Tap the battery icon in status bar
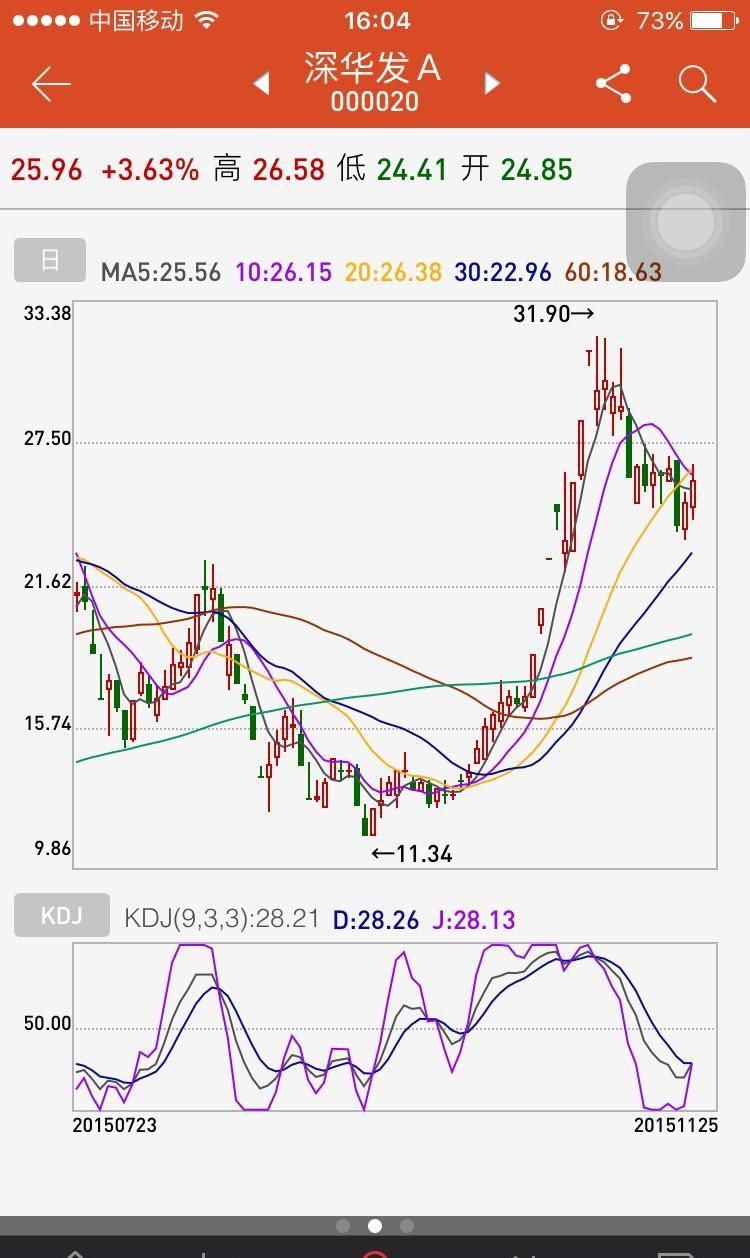 (x=714, y=20)
